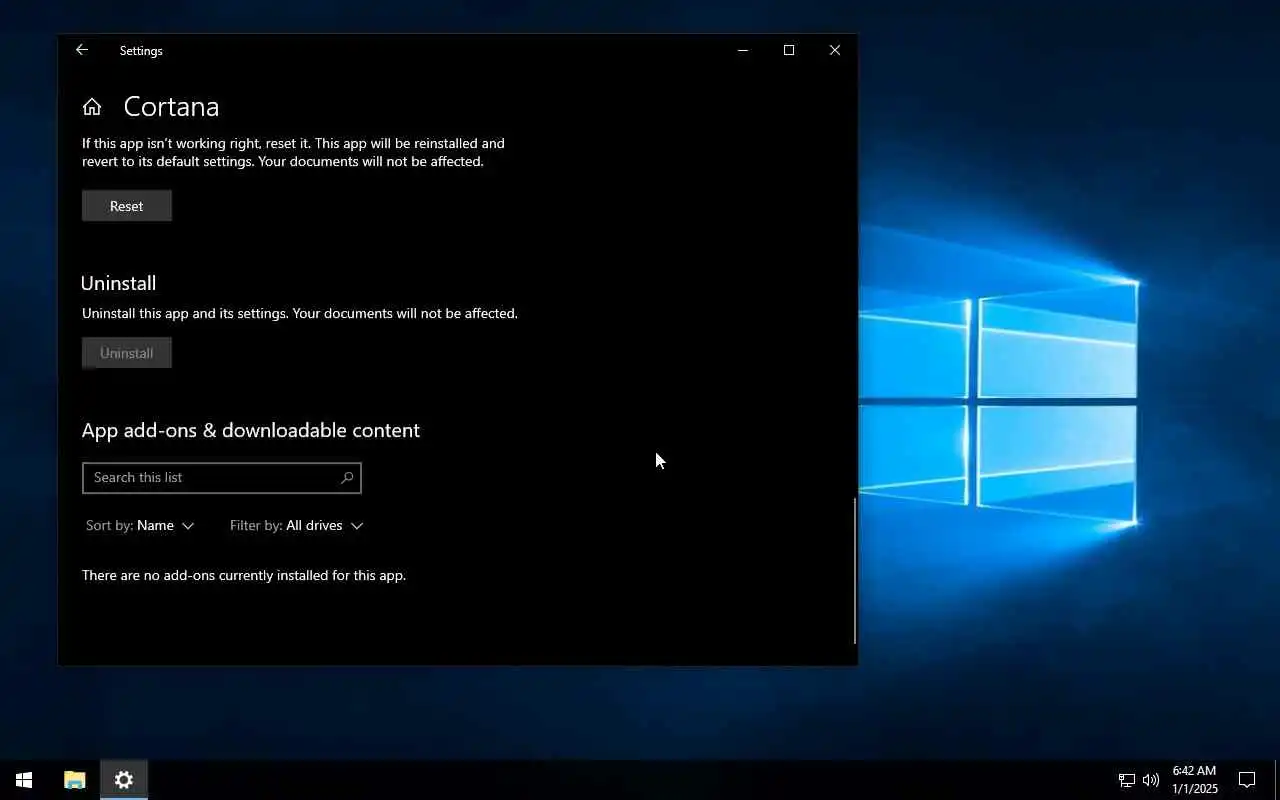Expand the Filter by All drives dropdown
Screen dimensions: 1280x800
tap(296, 525)
